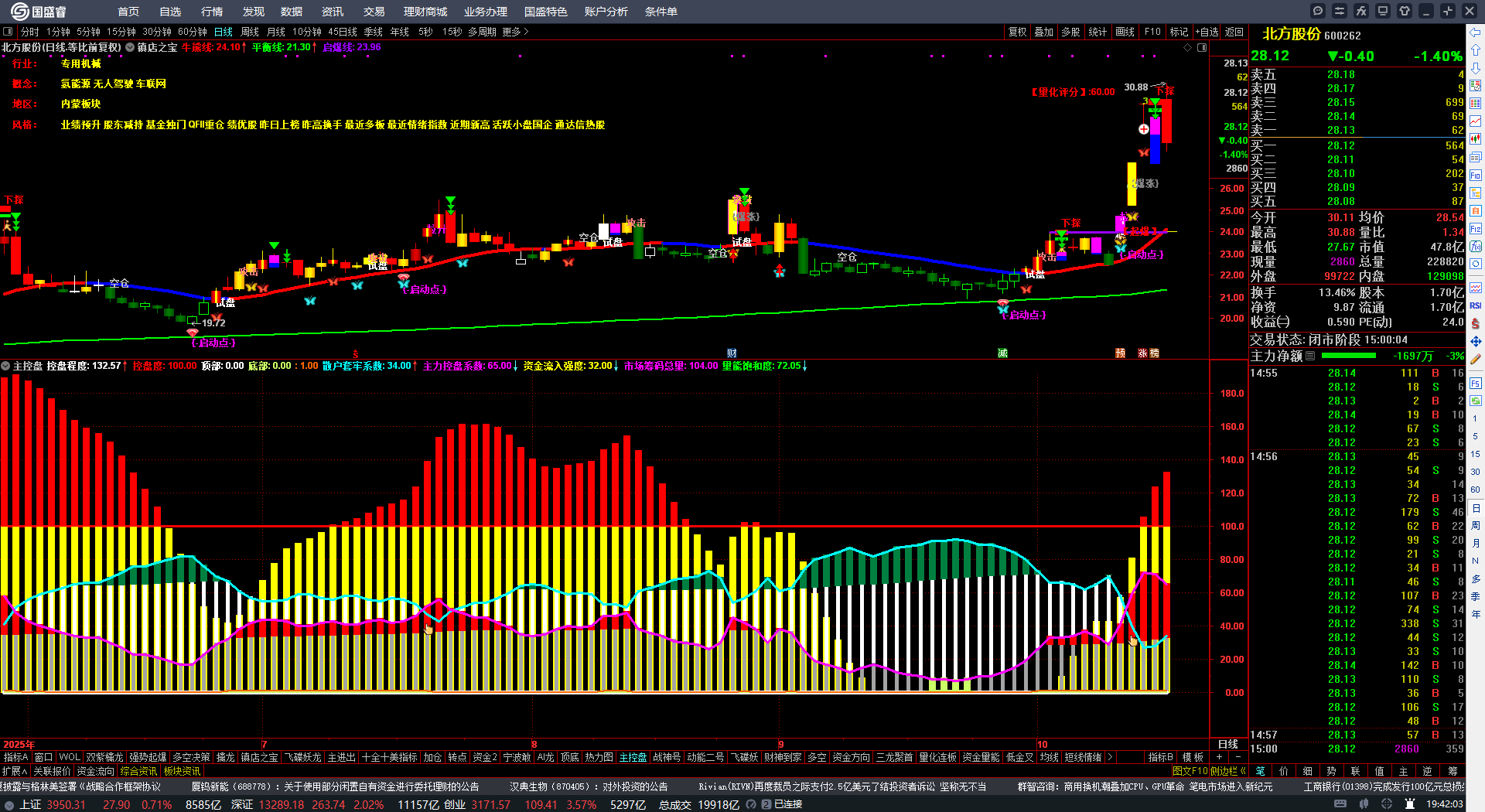Click the crosshair target icon in status bar
The width and height of the screenshot is (1485, 812).
[x=1387, y=804]
